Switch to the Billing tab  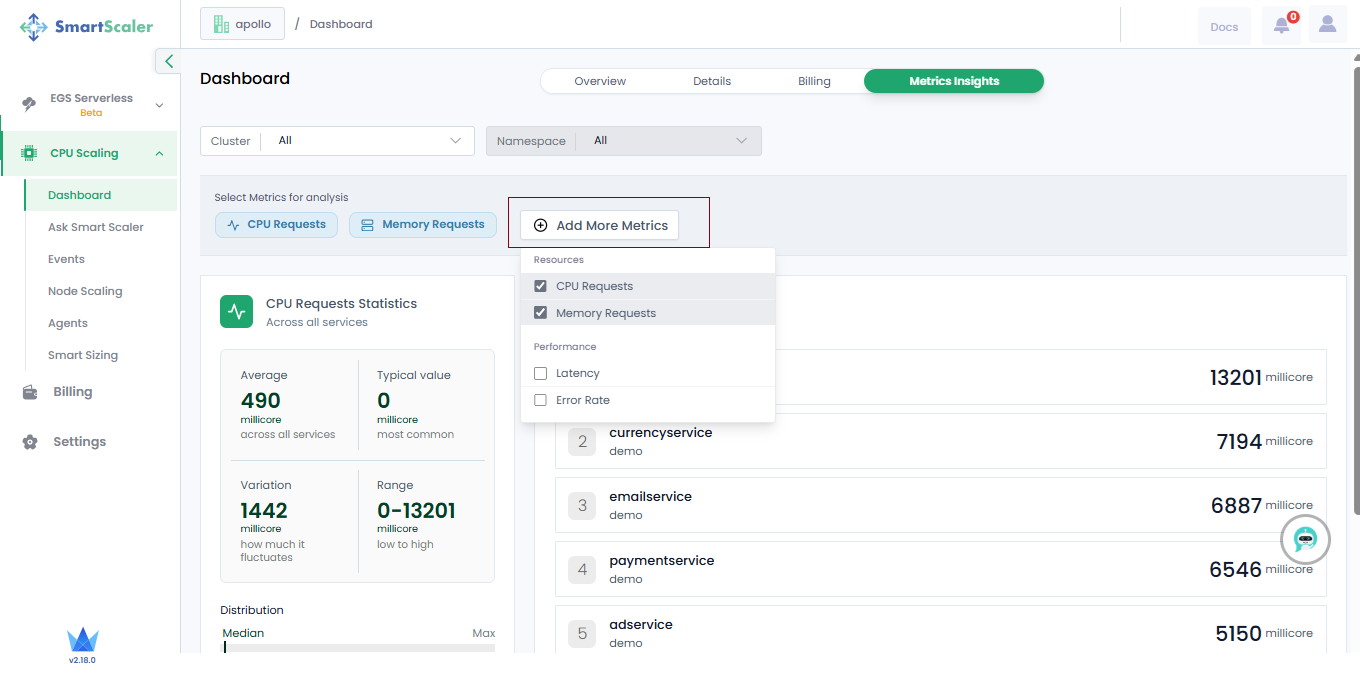[x=814, y=81]
